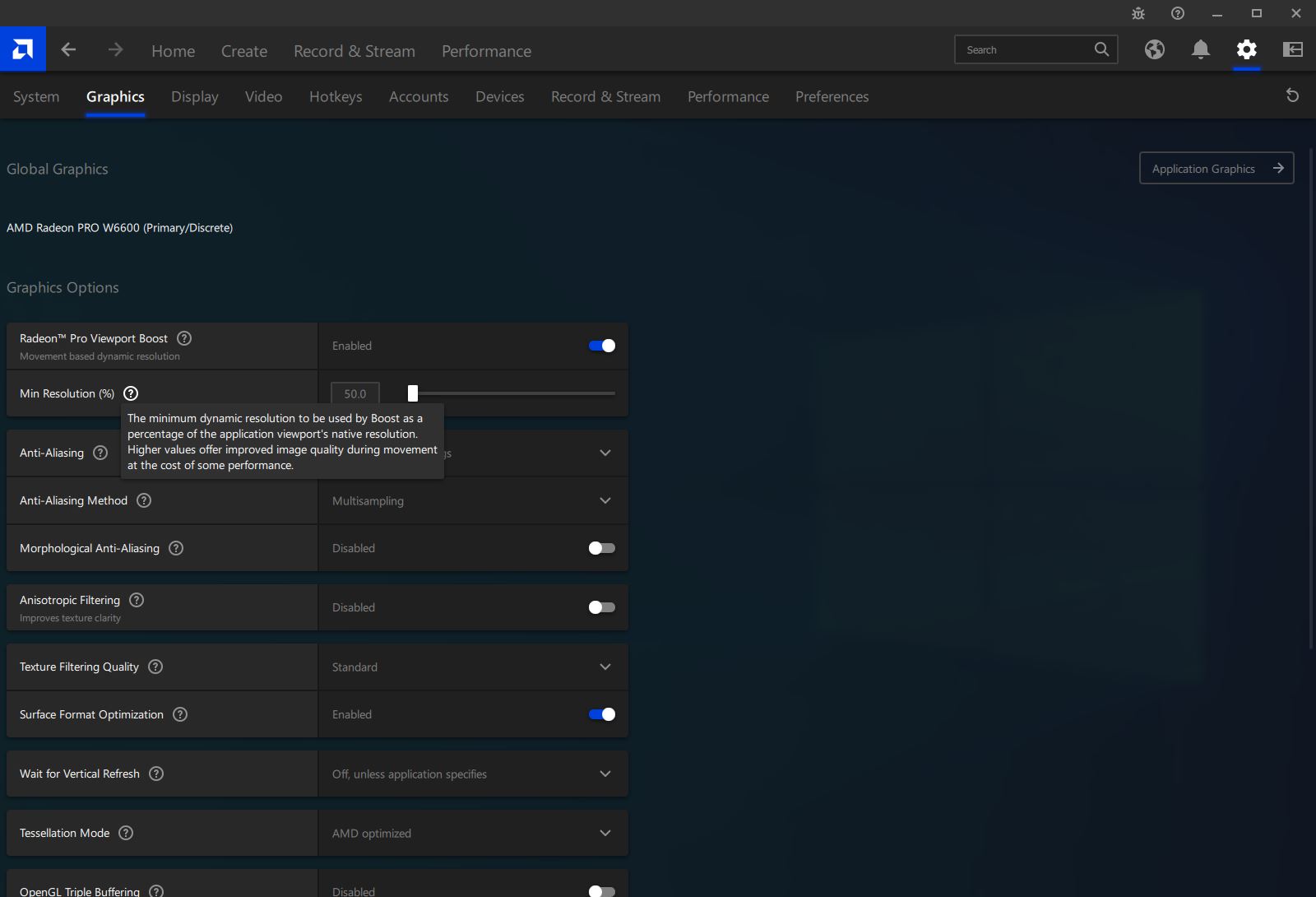Switch to the Hotkeys tab
Image resolution: width=1316 pixels, height=897 pixels.
click(x=336, y=96)
